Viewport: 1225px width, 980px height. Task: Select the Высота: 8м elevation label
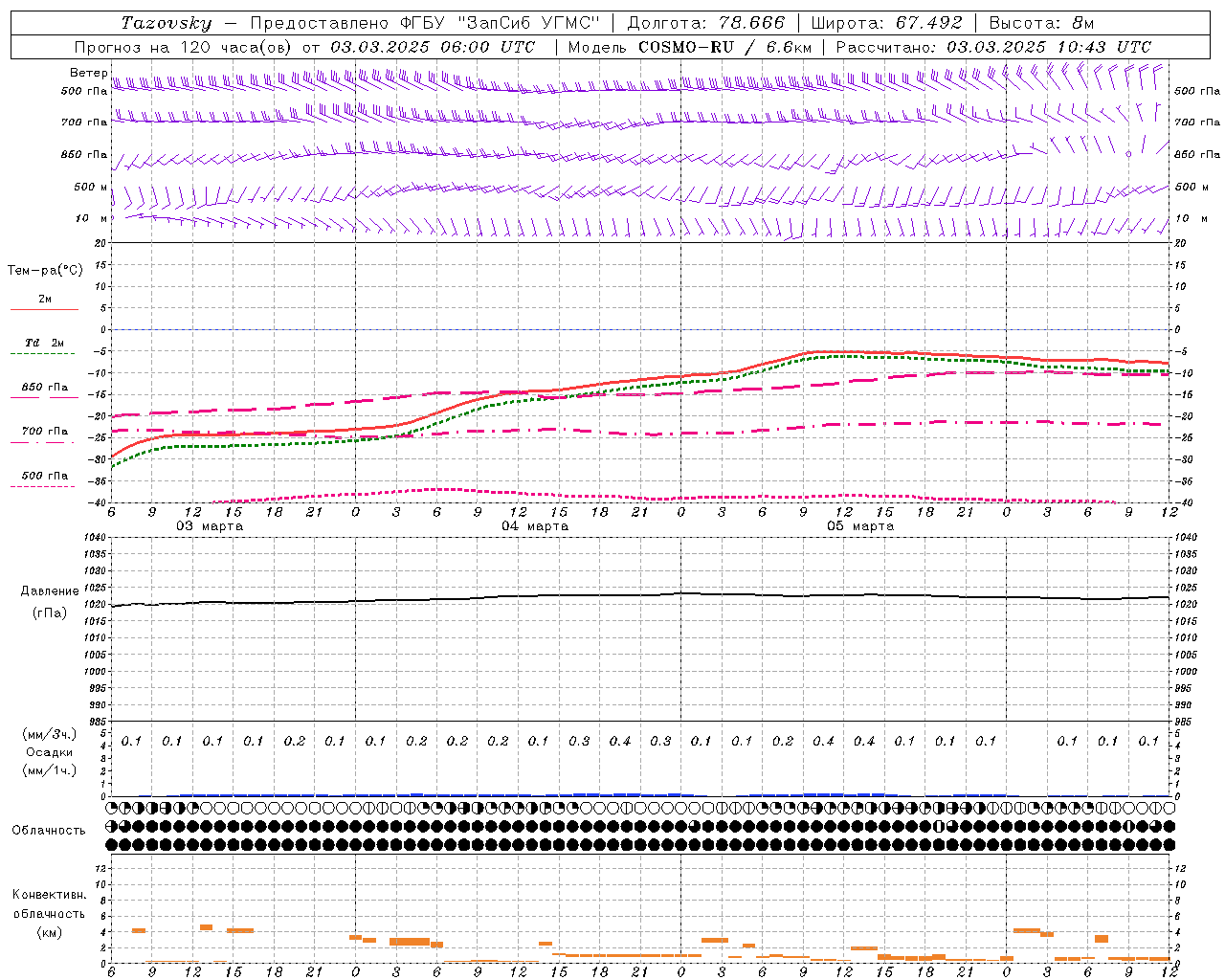tap(1041, 23)
